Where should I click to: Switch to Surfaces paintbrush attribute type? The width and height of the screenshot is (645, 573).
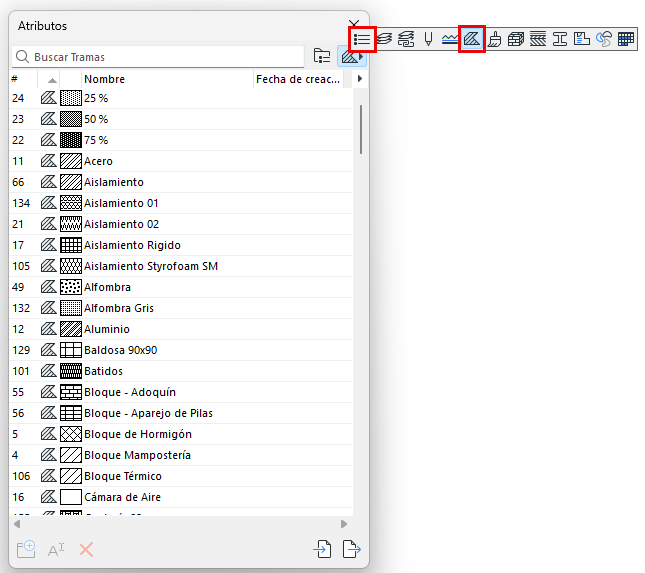click(x=495, y=39)
